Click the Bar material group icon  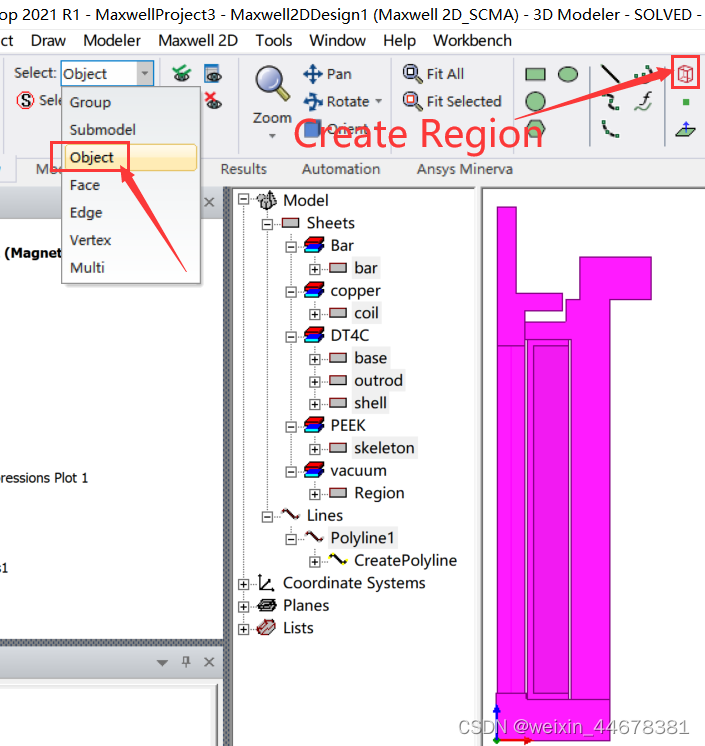coord(314,245)
